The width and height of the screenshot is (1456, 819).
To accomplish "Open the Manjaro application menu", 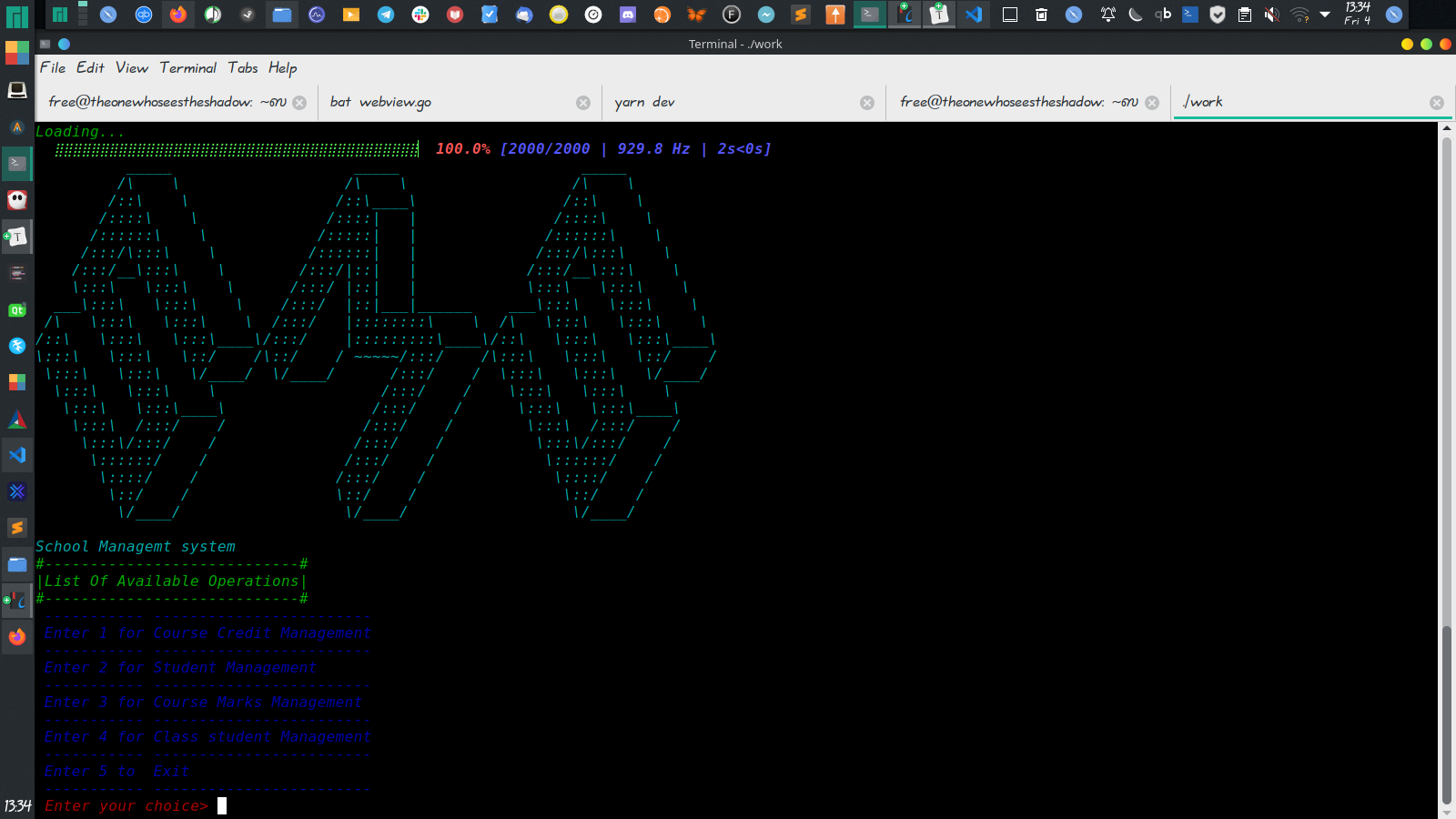I will (17, 16).
